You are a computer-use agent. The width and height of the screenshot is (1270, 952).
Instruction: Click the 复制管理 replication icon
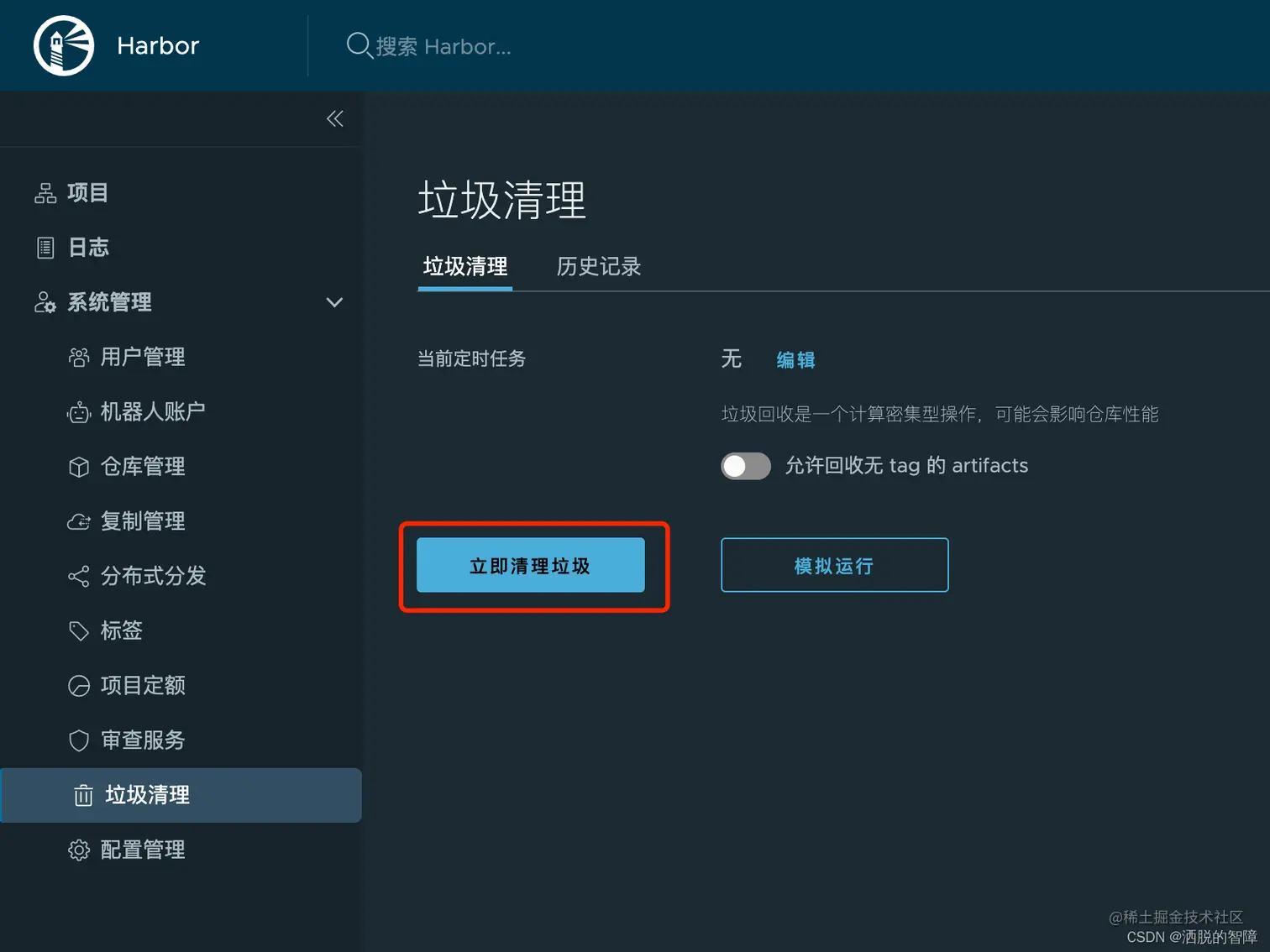(79, 521)
